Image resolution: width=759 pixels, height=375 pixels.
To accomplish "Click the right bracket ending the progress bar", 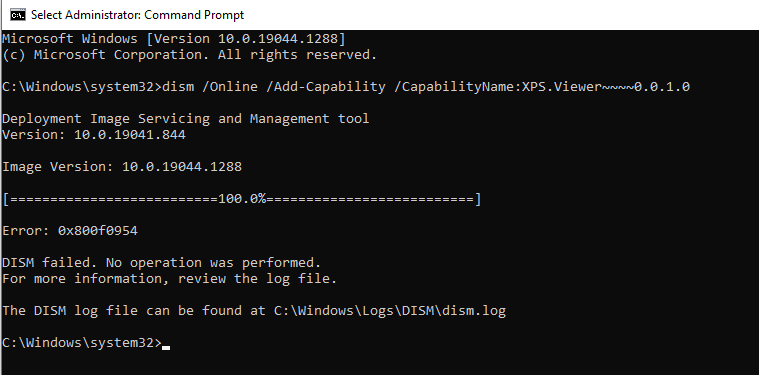I will pos(478,199).
